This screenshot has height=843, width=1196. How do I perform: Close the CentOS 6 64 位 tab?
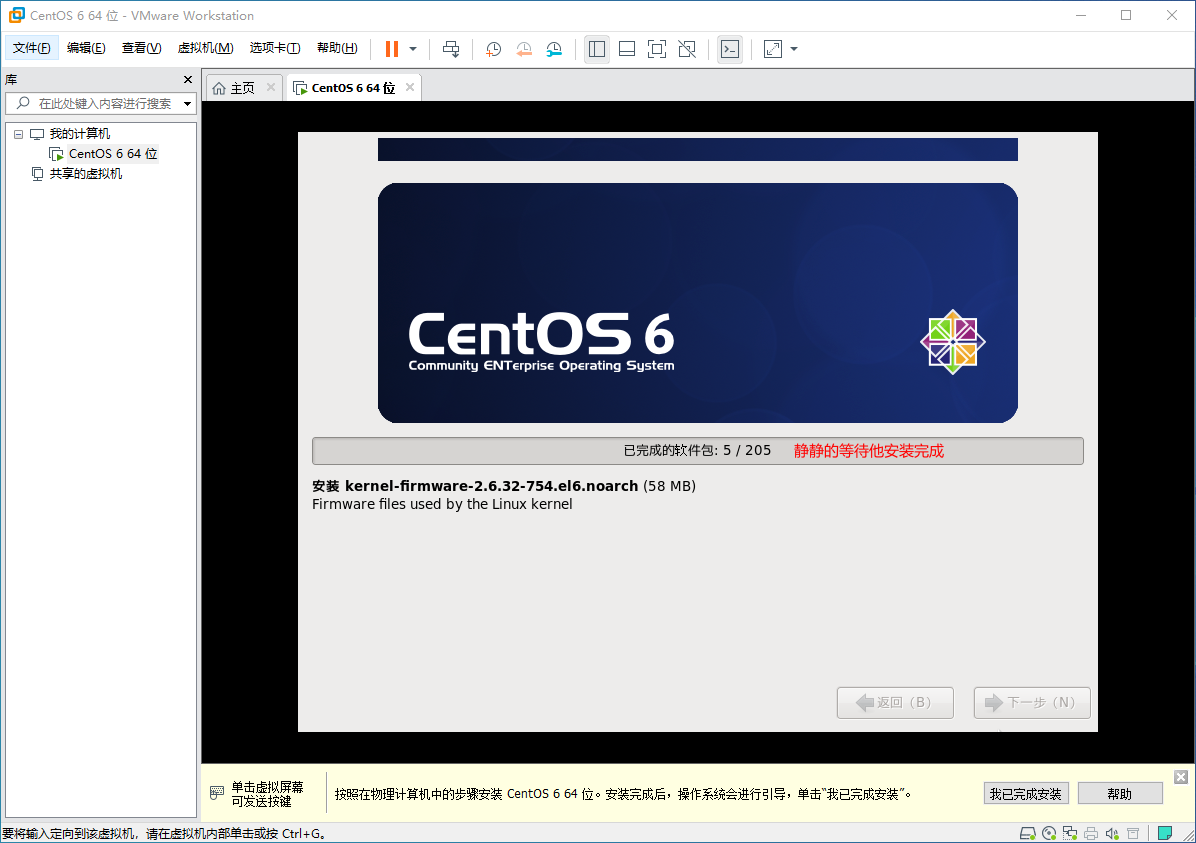[x=410, y=88]
